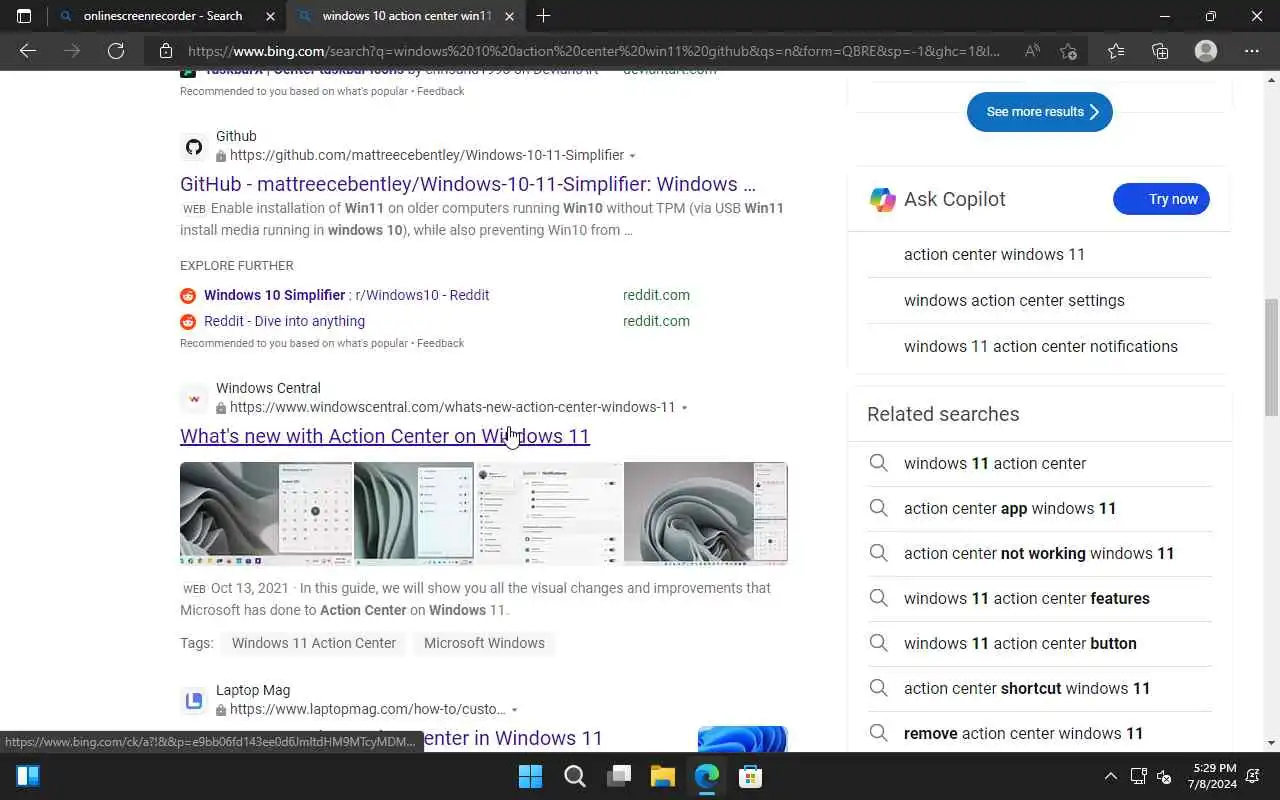
Task: Expand options arrow beside laptopmag URL
Action: 514,710
